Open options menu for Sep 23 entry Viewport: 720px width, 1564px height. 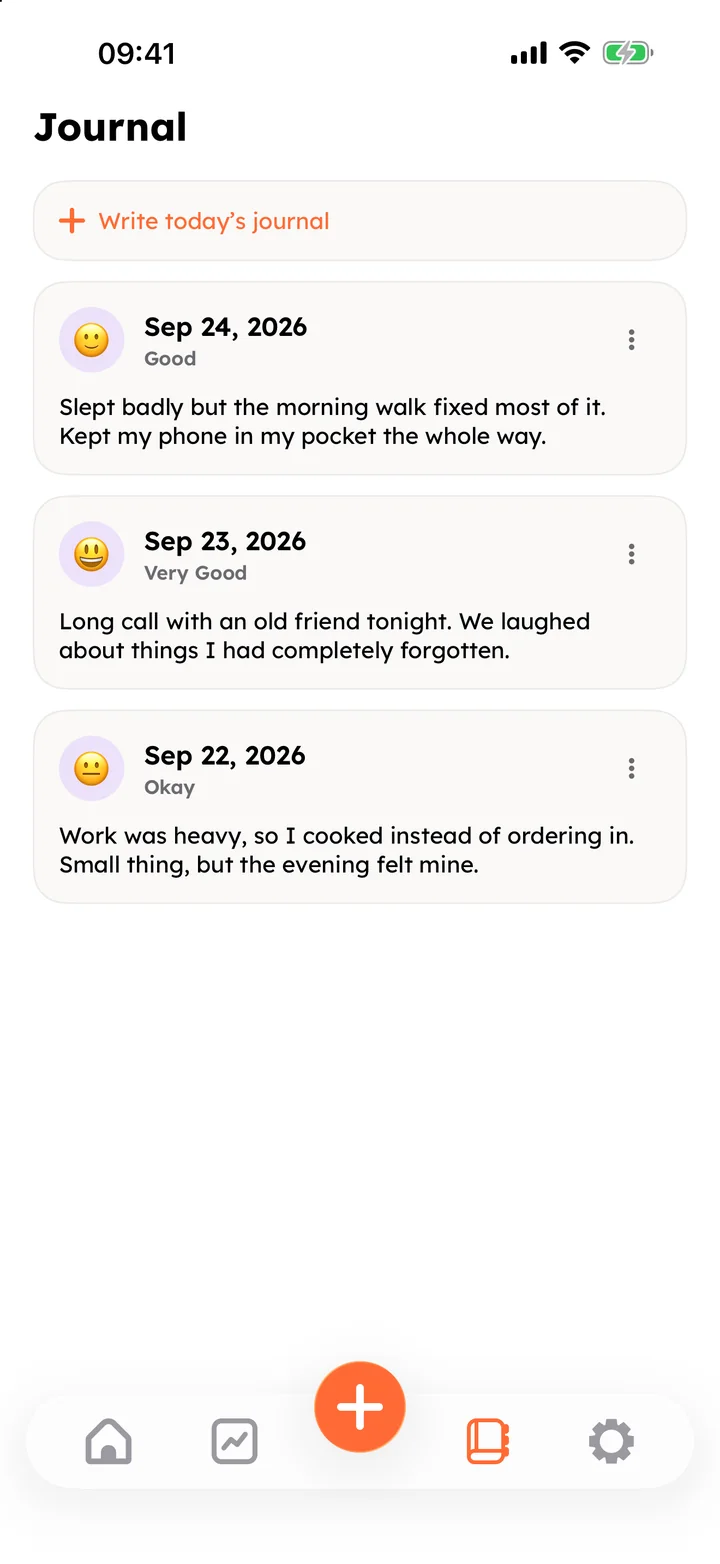point(631,554)
